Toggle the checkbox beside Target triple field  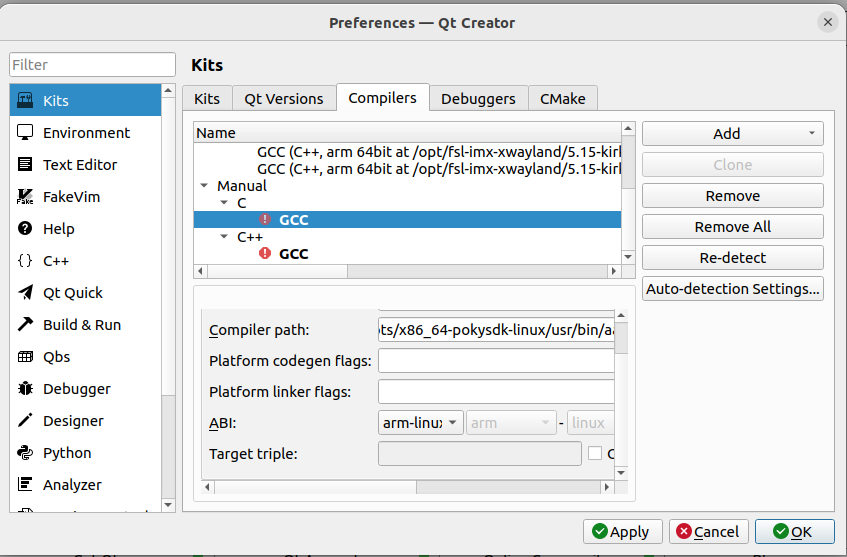596,453
